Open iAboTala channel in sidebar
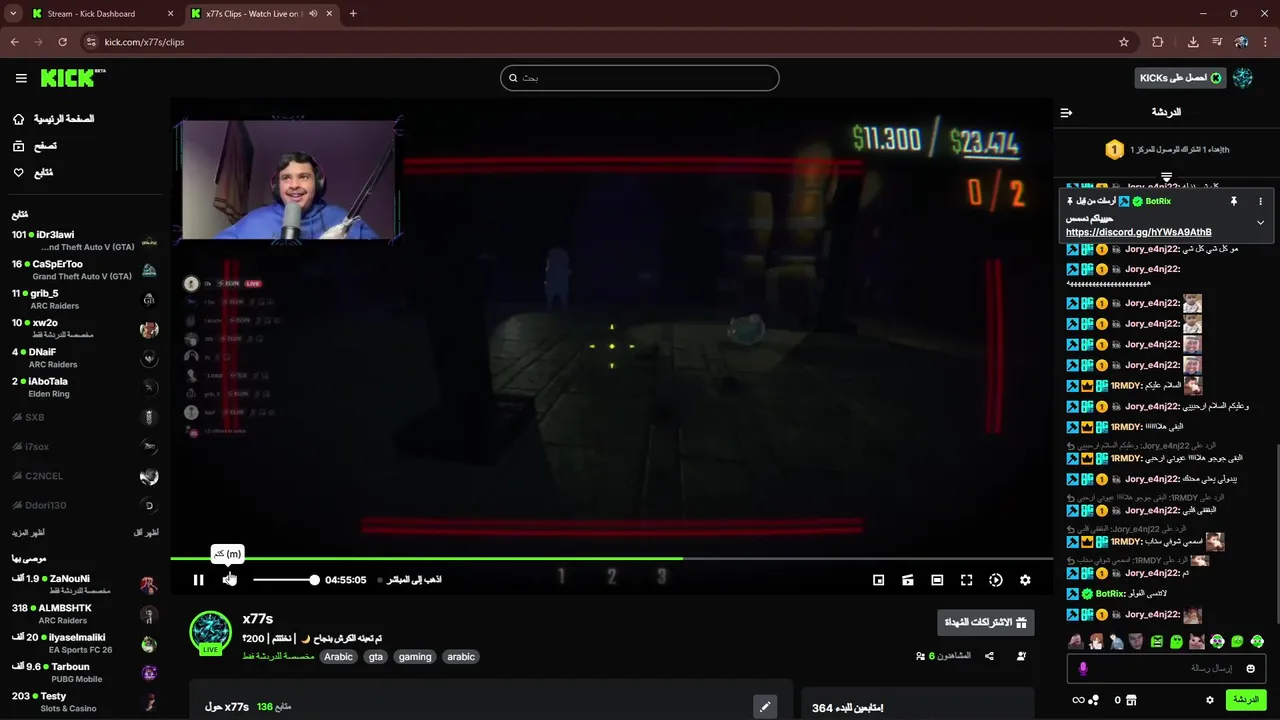Image resolution: width=1280 pixels, height=720 pixels. coord(85,387)
